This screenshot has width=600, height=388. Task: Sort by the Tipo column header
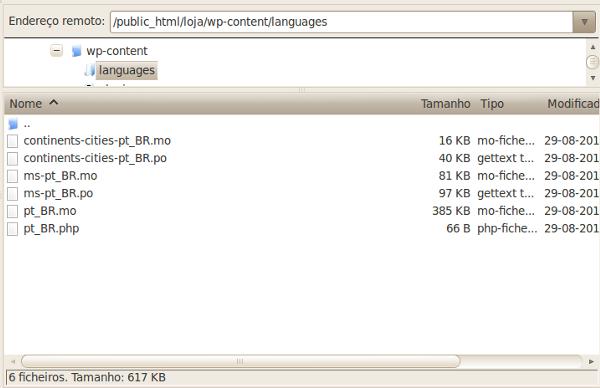492,104
